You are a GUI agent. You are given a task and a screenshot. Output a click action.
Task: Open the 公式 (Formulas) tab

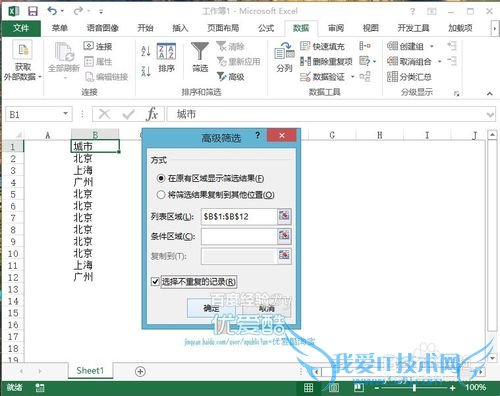(266, 28)
